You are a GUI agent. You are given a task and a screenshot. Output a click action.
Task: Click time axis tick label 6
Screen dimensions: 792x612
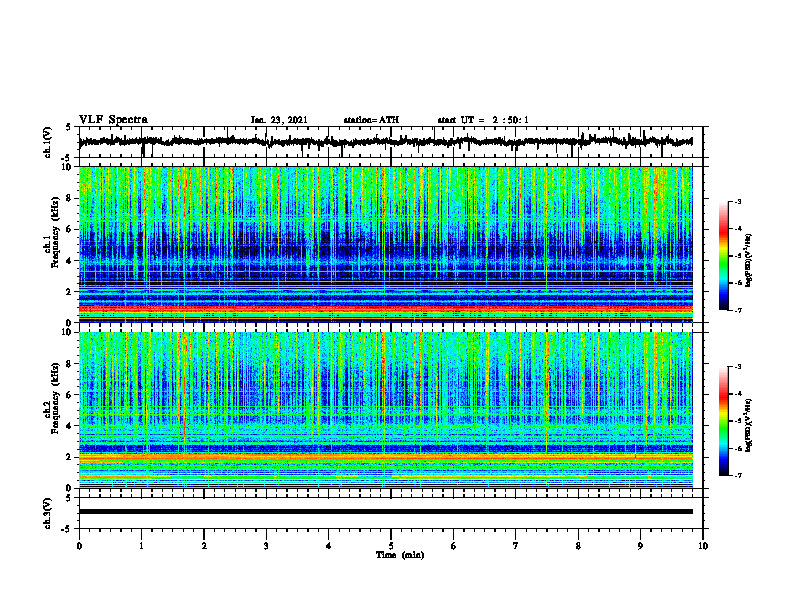tap(454, 546)
